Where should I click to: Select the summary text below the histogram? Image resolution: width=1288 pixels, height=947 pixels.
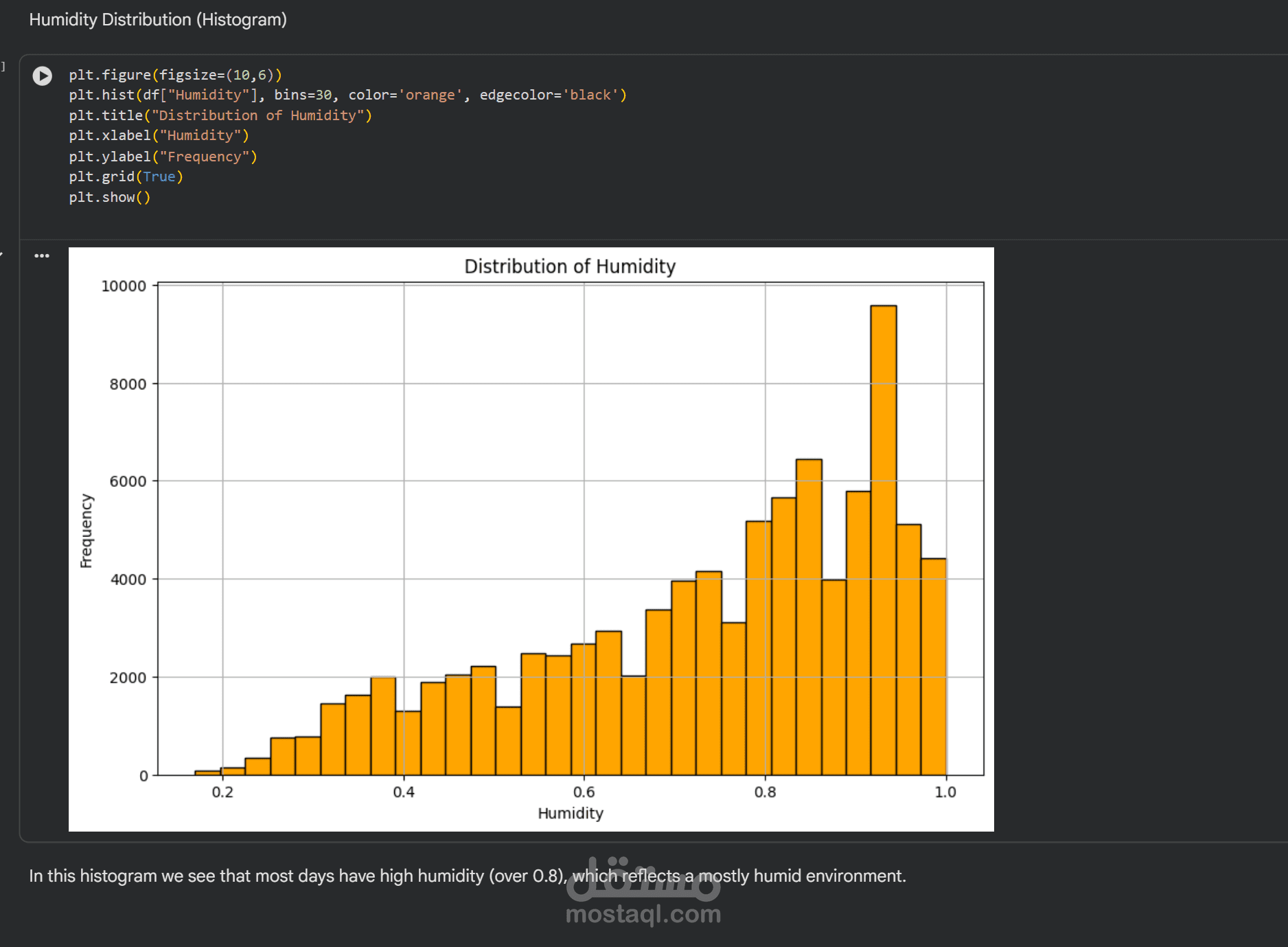coord(468,876)
